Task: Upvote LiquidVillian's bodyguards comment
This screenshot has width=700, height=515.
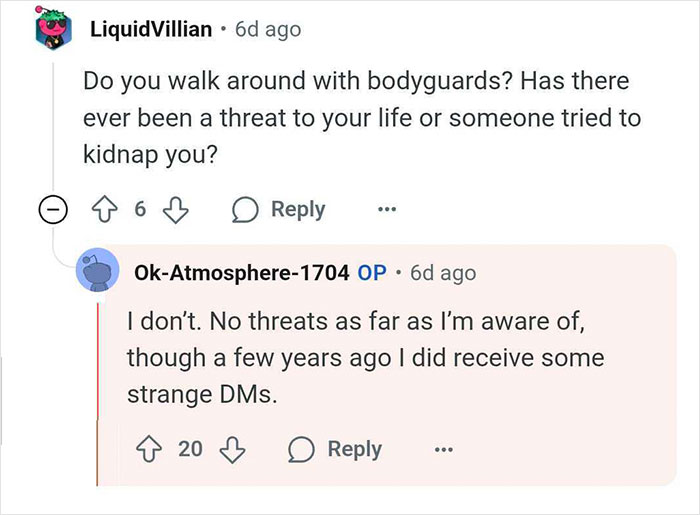Action: click(104, 209)
